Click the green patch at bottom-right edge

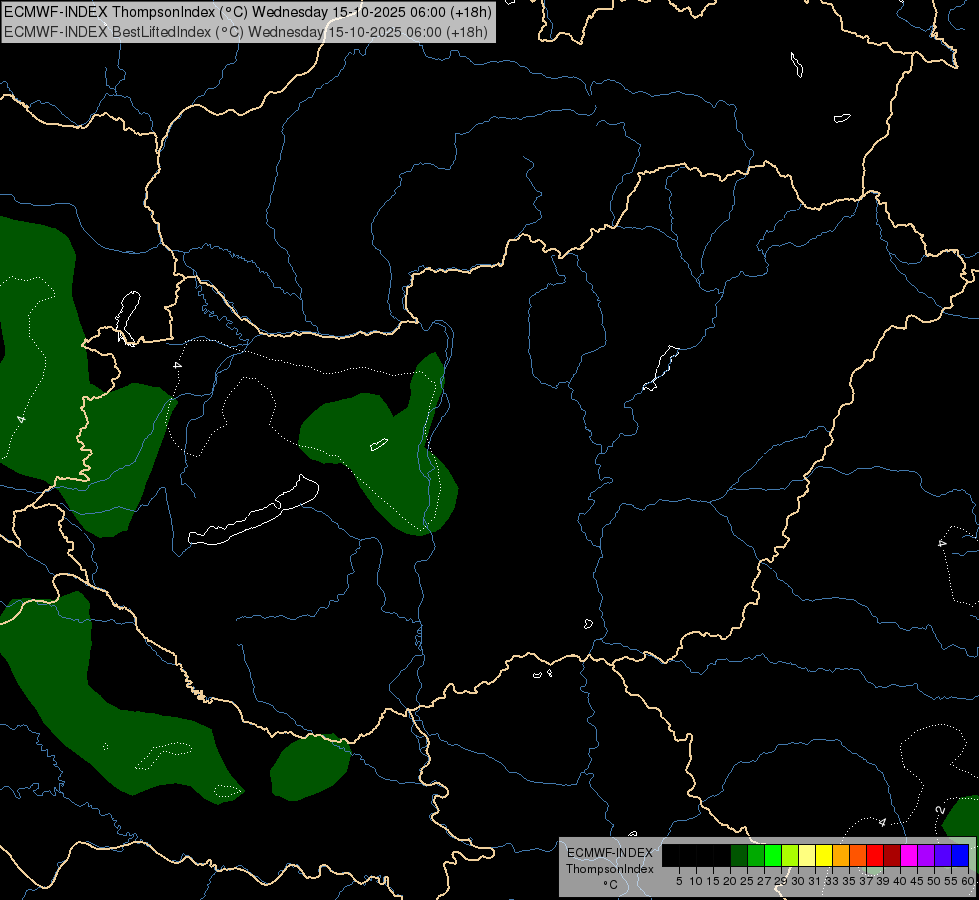click(x=963, y=817)
